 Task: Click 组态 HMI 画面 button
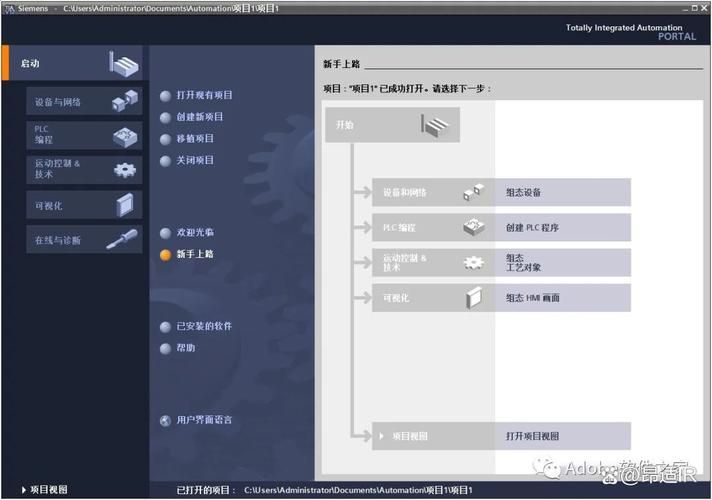[563, 298]
